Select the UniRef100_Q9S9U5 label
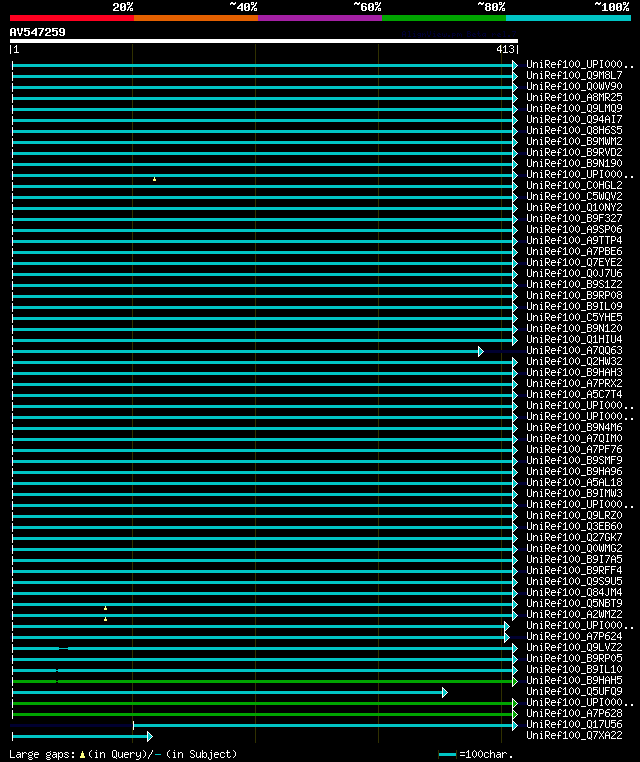This screenshot has width=640, height=762. [574, 582]
